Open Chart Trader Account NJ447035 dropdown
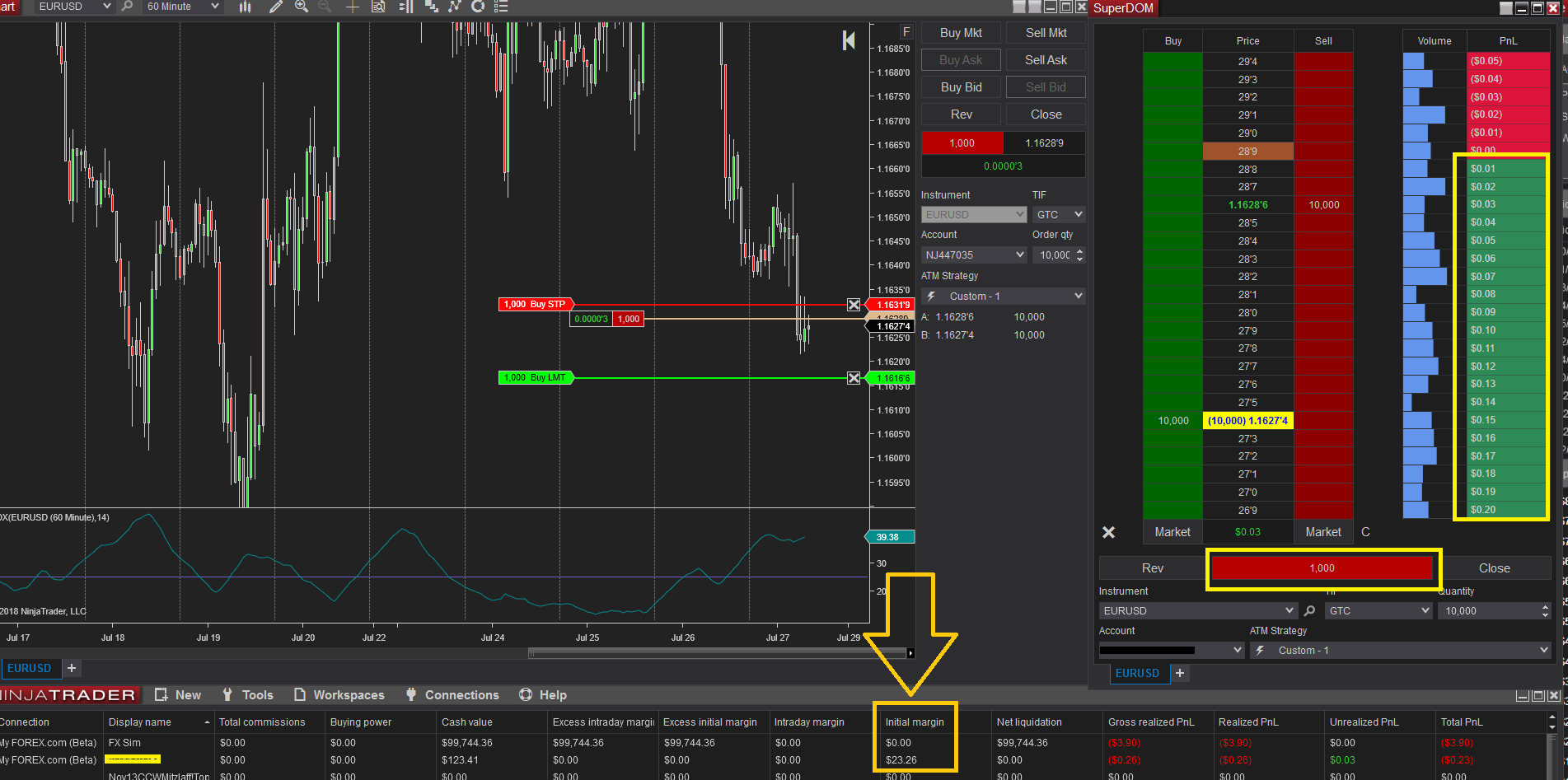 (974, 255)
